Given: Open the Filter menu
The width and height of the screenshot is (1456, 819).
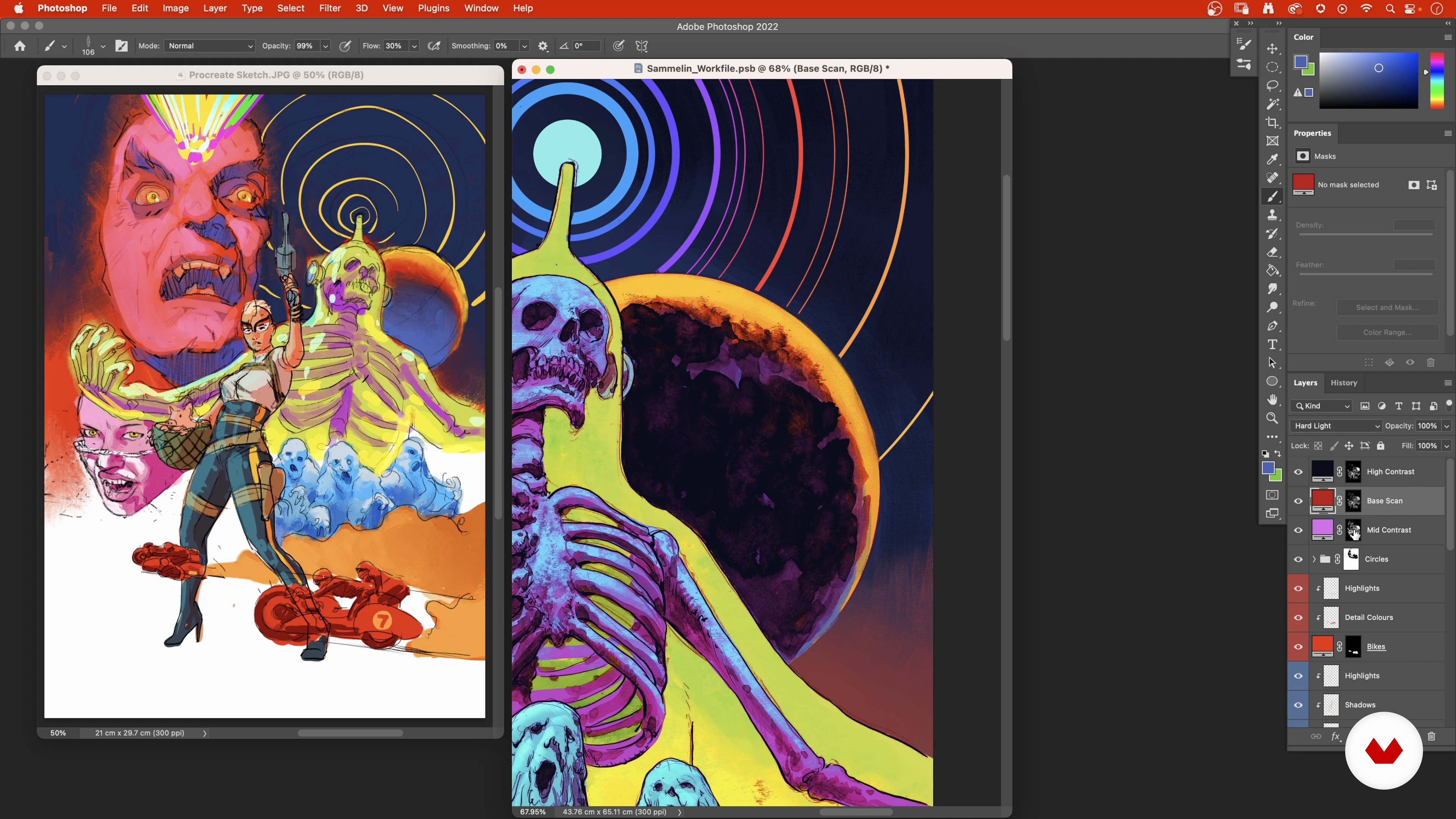Looking at the screenshot, I should pyautogui.click(x=329, y=8).
